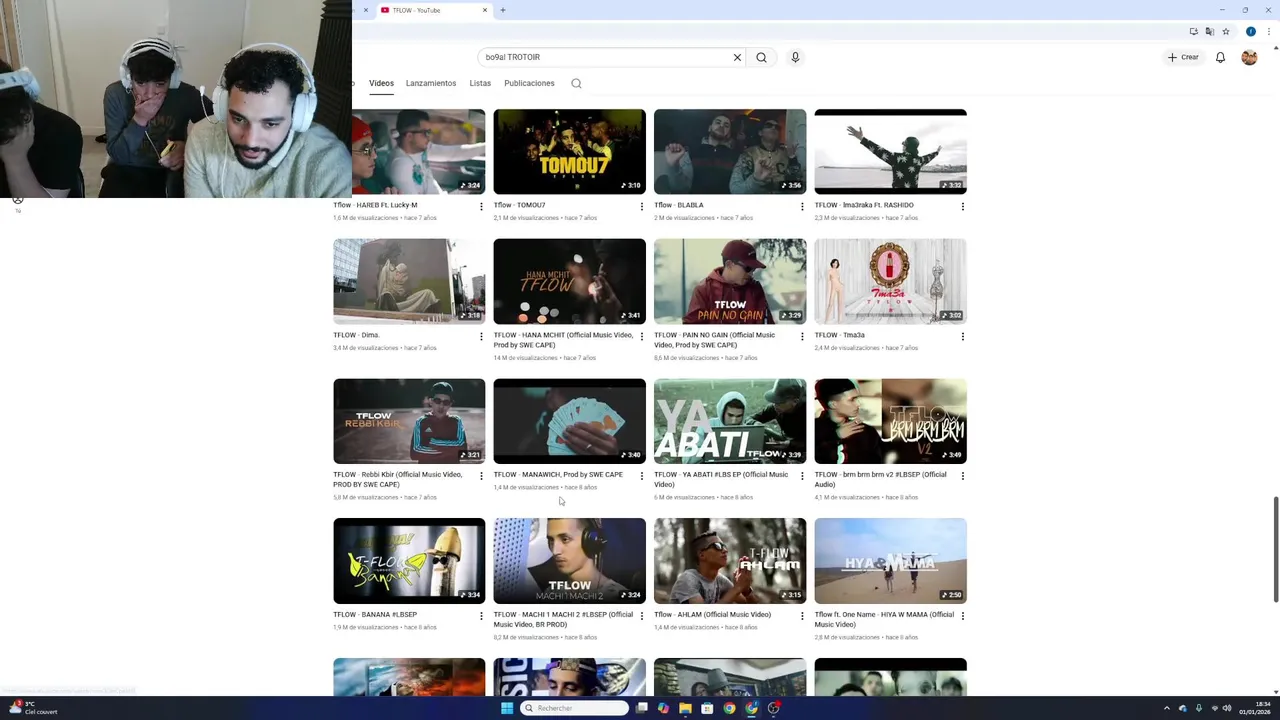Screen dimensions: 1280x720
Task: Open options menu for TFLOW - BANANA #LBSEP
Action: (x=481, y=616)
